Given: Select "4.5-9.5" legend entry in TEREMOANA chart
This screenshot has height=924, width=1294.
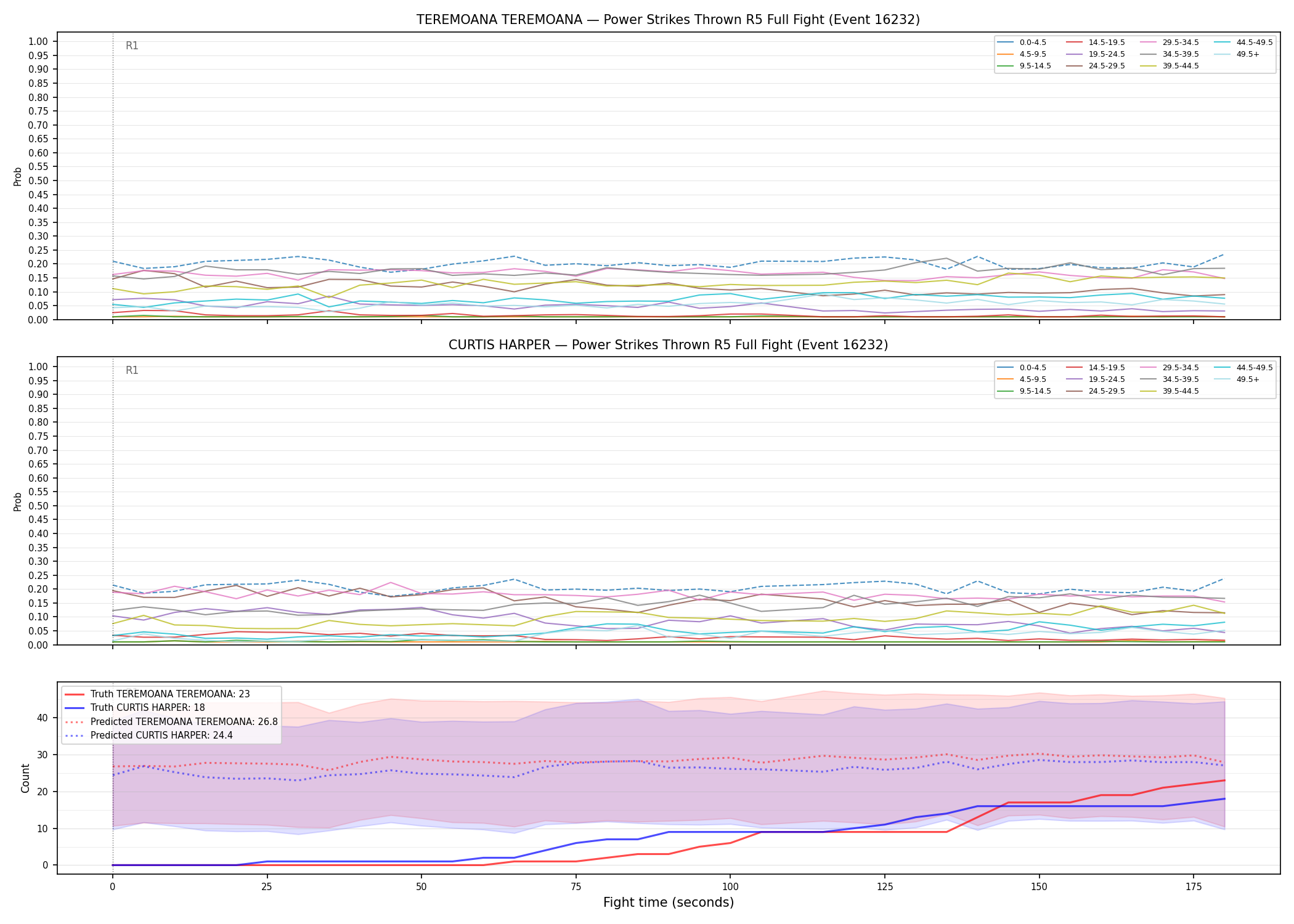Looking at the screenshot, I should pos(1022,54).
